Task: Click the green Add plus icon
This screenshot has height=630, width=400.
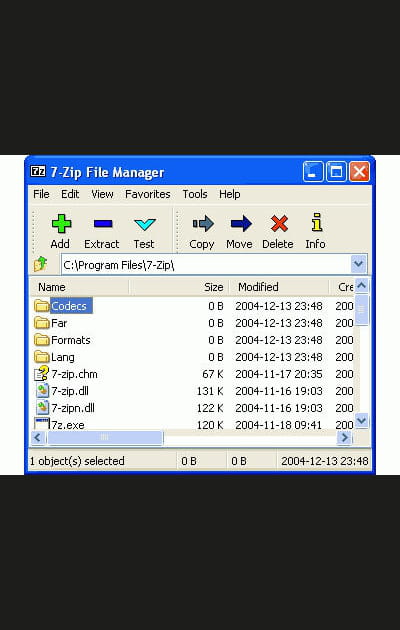Action: [x=61, y=224]
